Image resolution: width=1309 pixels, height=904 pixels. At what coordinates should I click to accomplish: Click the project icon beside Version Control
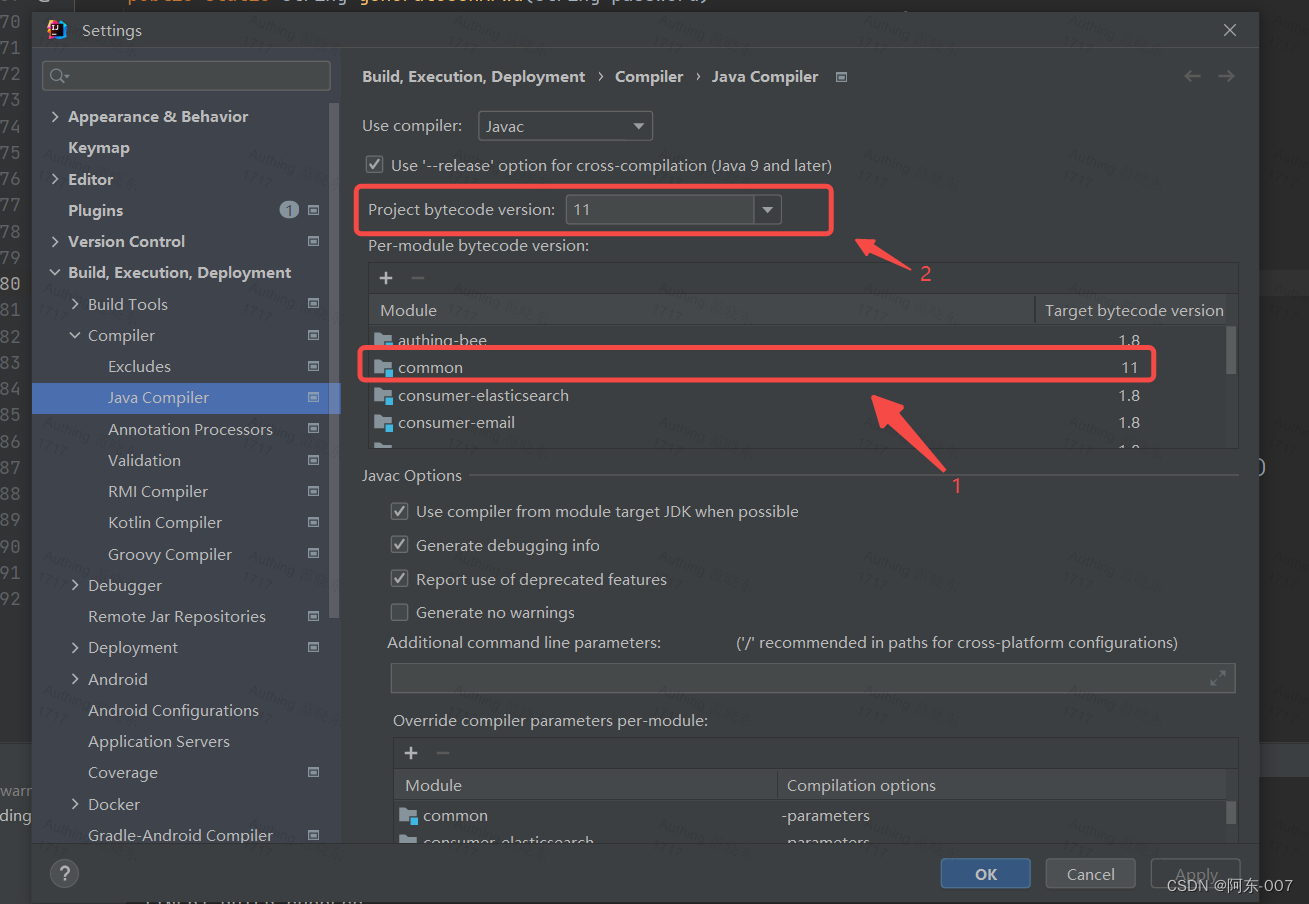pos(313,241)
